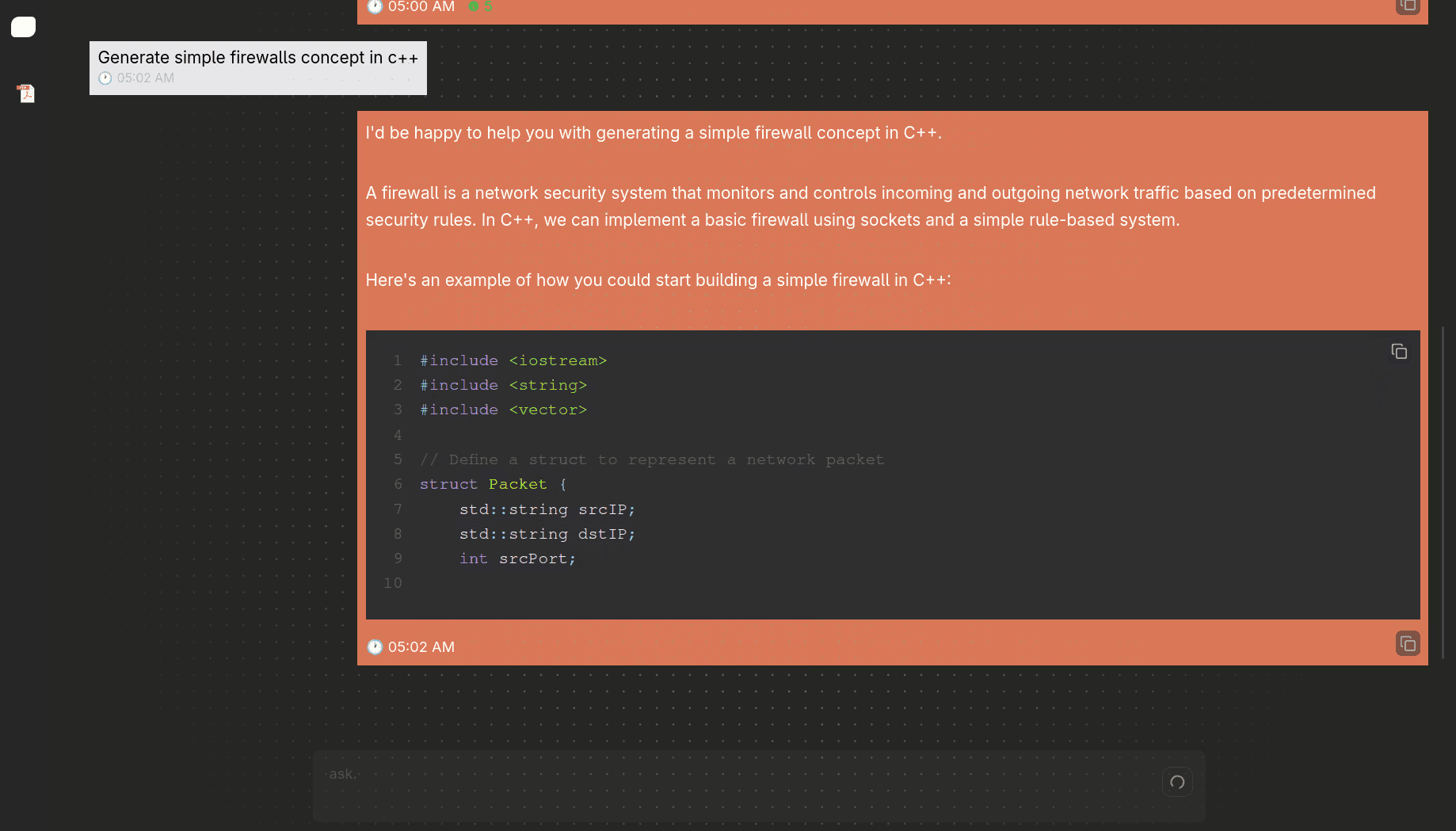Click the clock icon beside 05:00 AM
1456x831 pixels.
(375, 7)
